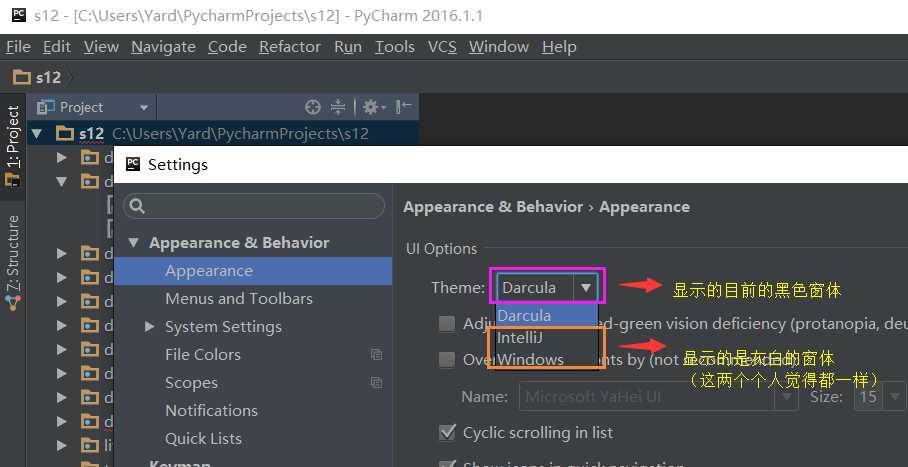Select Windows in theme list
The width and height of the screenshot is (908, 467).
pyautogui.click(x=547, y=359)
